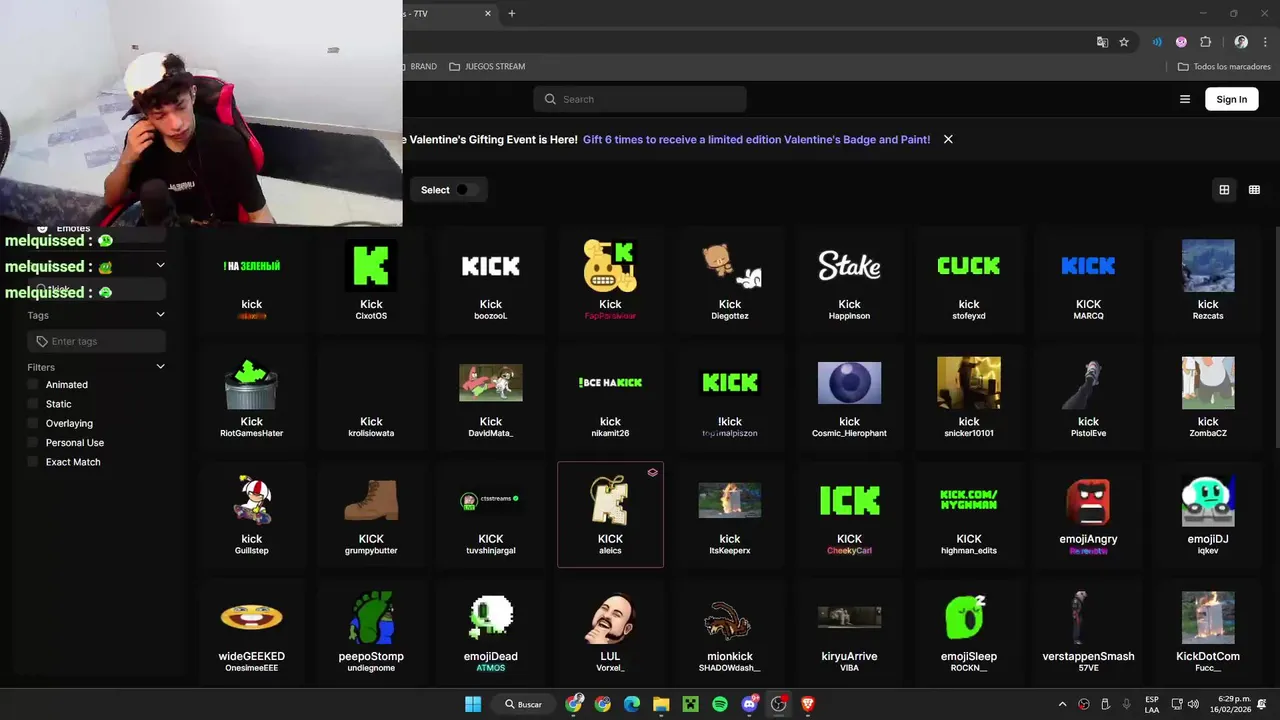Open the KICK emote by MARCQ
Image resolution: width=1280 pixels, height=720 pixels.
[x=1088, y=278]
